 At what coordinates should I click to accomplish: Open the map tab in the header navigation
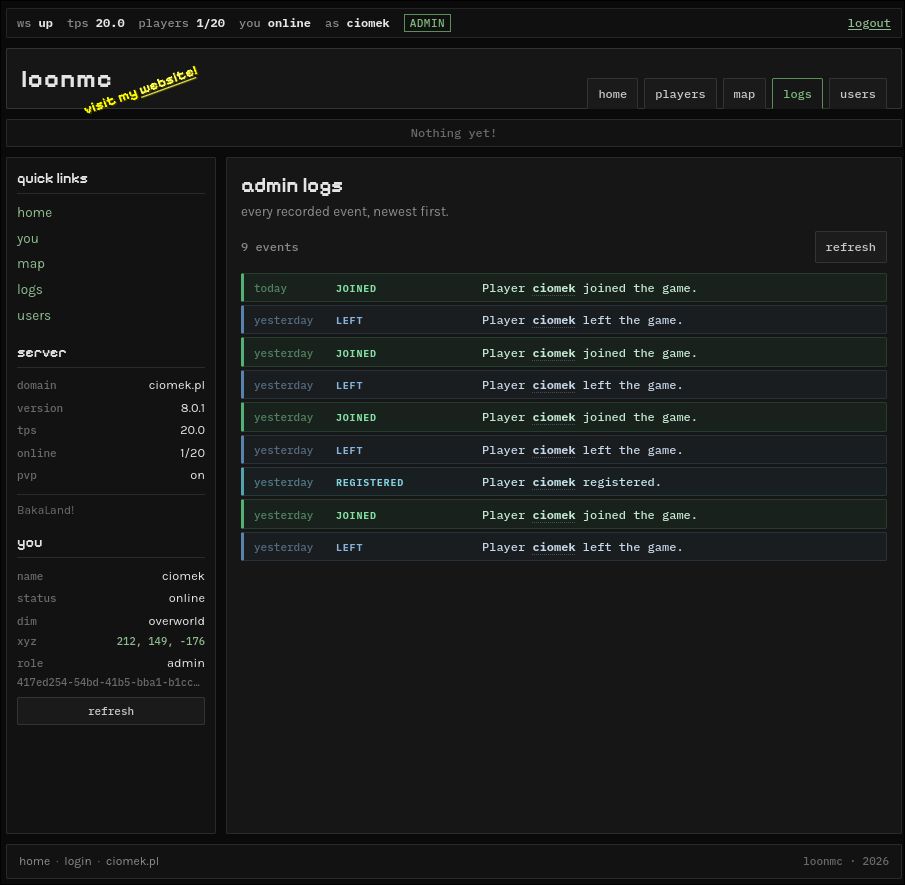pyautogui.click(x=744, y=94)
